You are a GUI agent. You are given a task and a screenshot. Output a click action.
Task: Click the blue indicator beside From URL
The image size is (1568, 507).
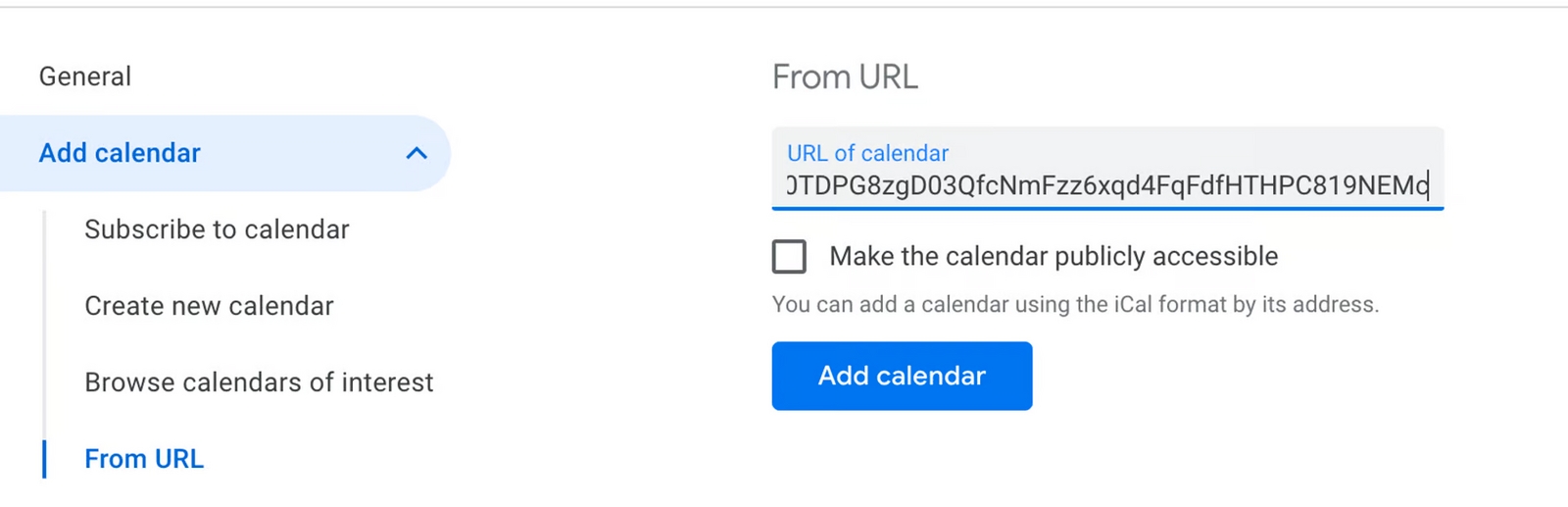pos(44,459)
